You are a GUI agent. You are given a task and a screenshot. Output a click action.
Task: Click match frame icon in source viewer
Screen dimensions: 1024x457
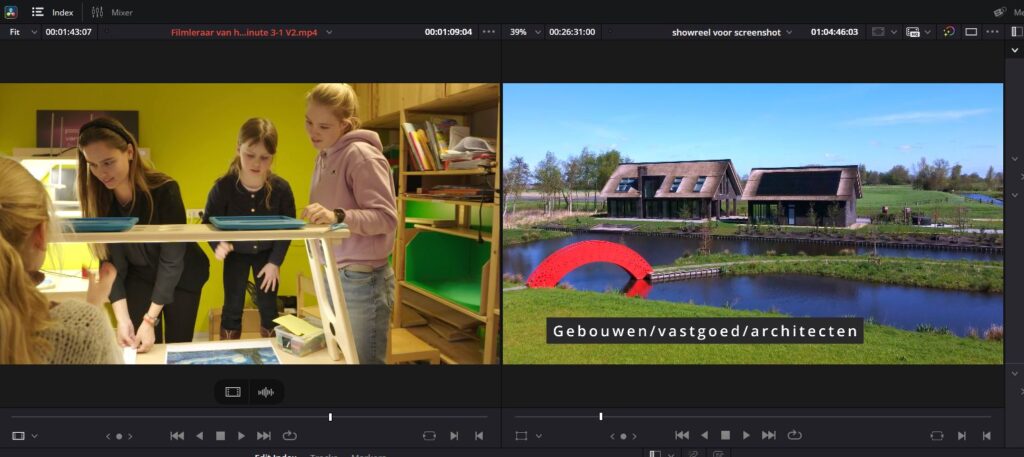(x=429, y=435)
